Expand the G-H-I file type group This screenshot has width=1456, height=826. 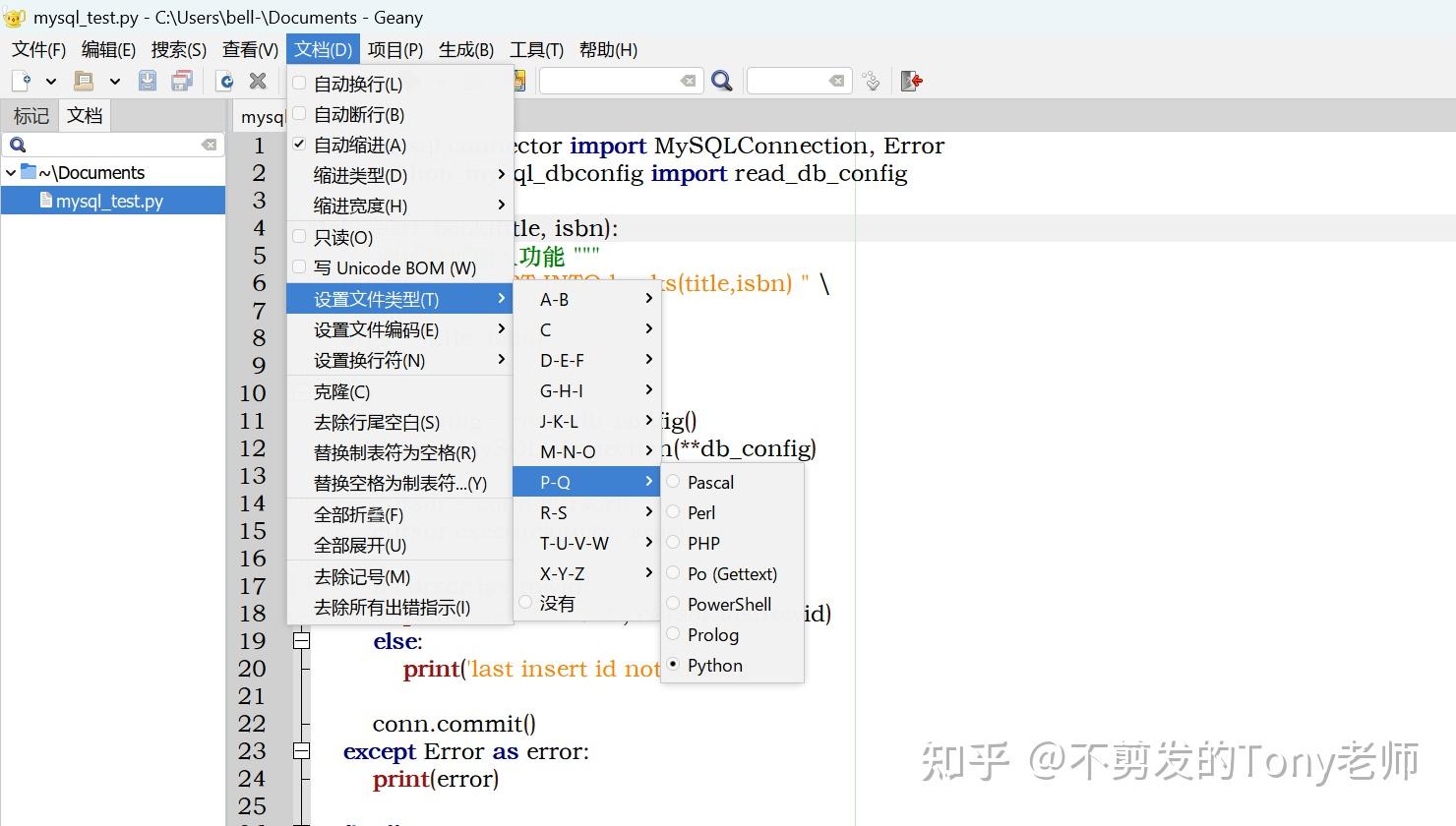(x=585, y=390)
